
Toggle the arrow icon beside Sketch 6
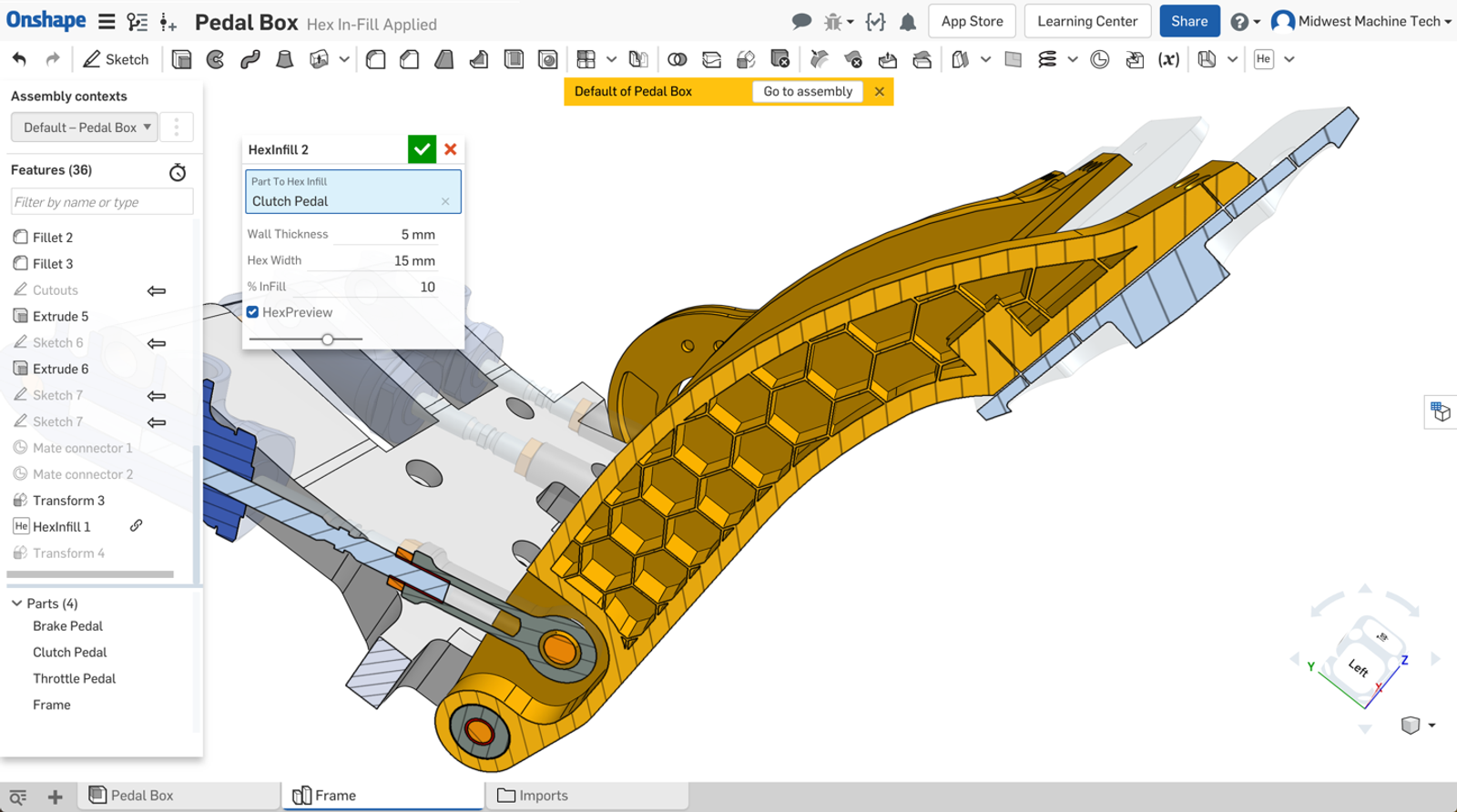tap(157, 343)
